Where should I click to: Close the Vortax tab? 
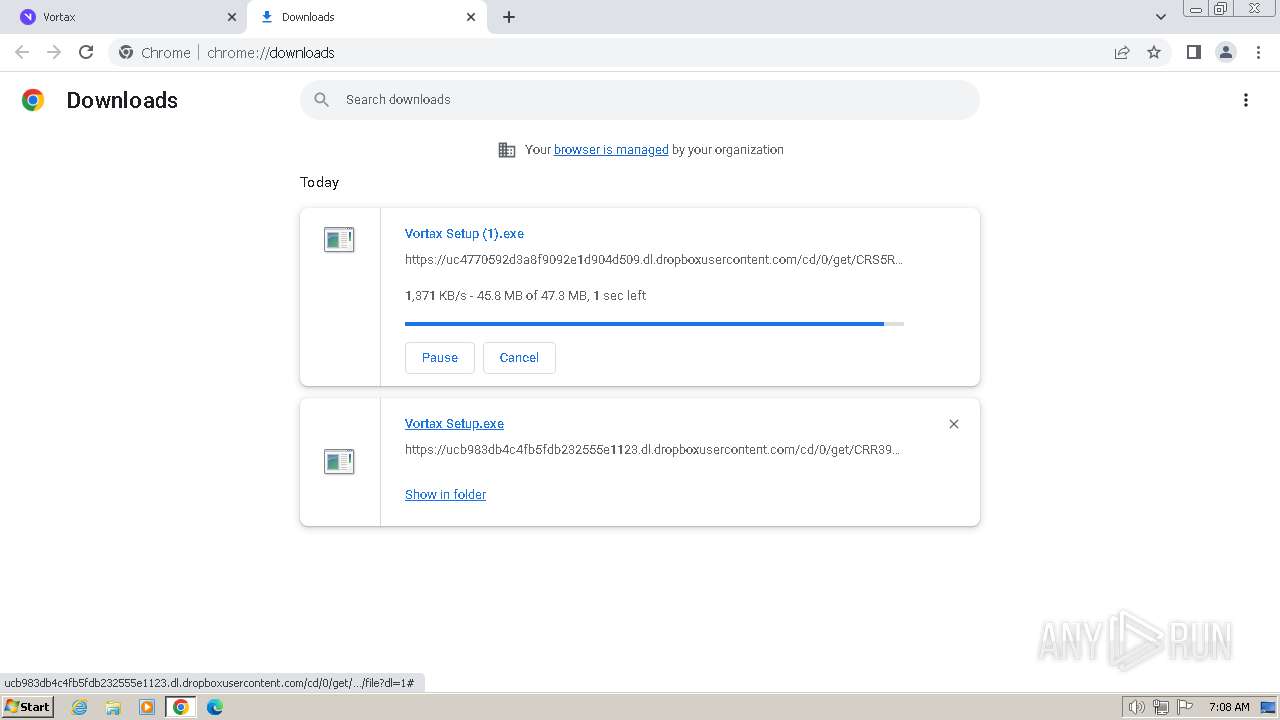click(x=232, y=17)
